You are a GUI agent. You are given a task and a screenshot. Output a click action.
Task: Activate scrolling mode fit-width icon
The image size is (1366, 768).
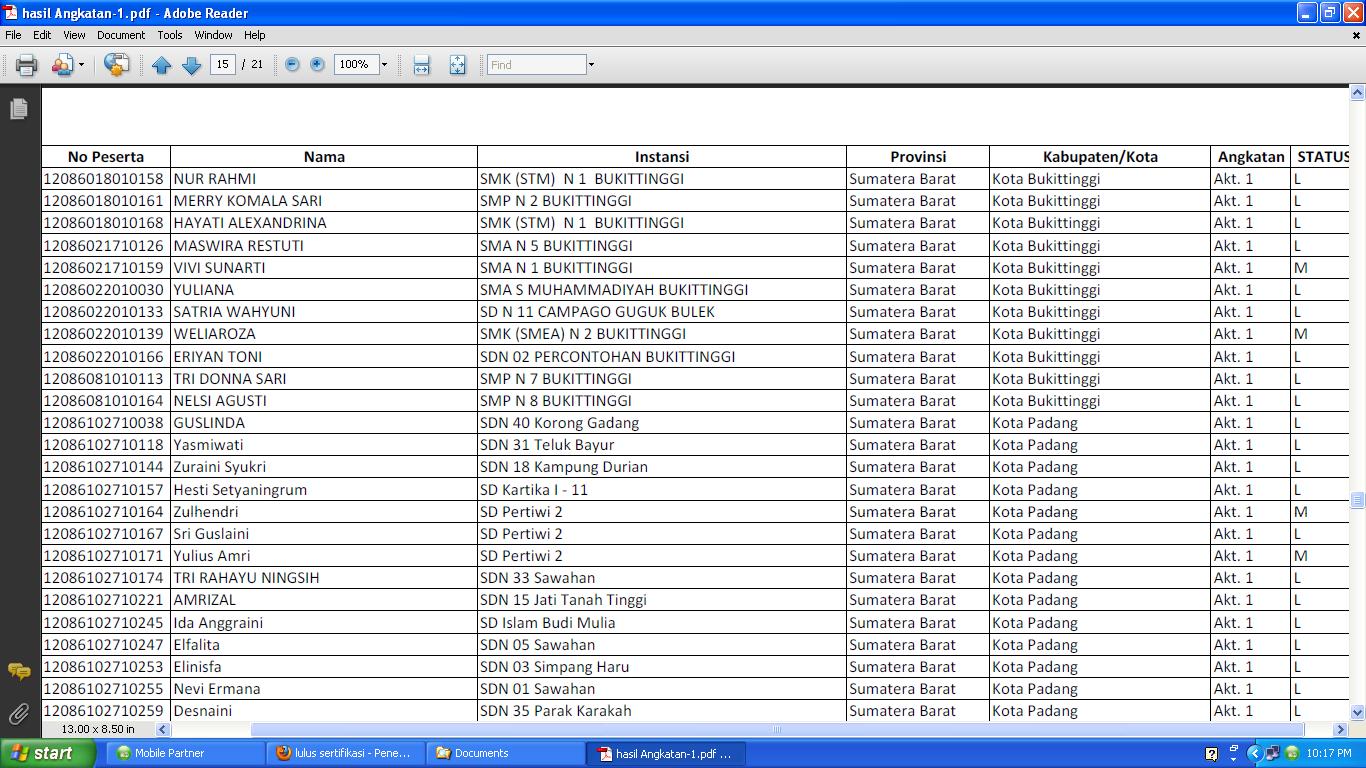coord(421,65)
